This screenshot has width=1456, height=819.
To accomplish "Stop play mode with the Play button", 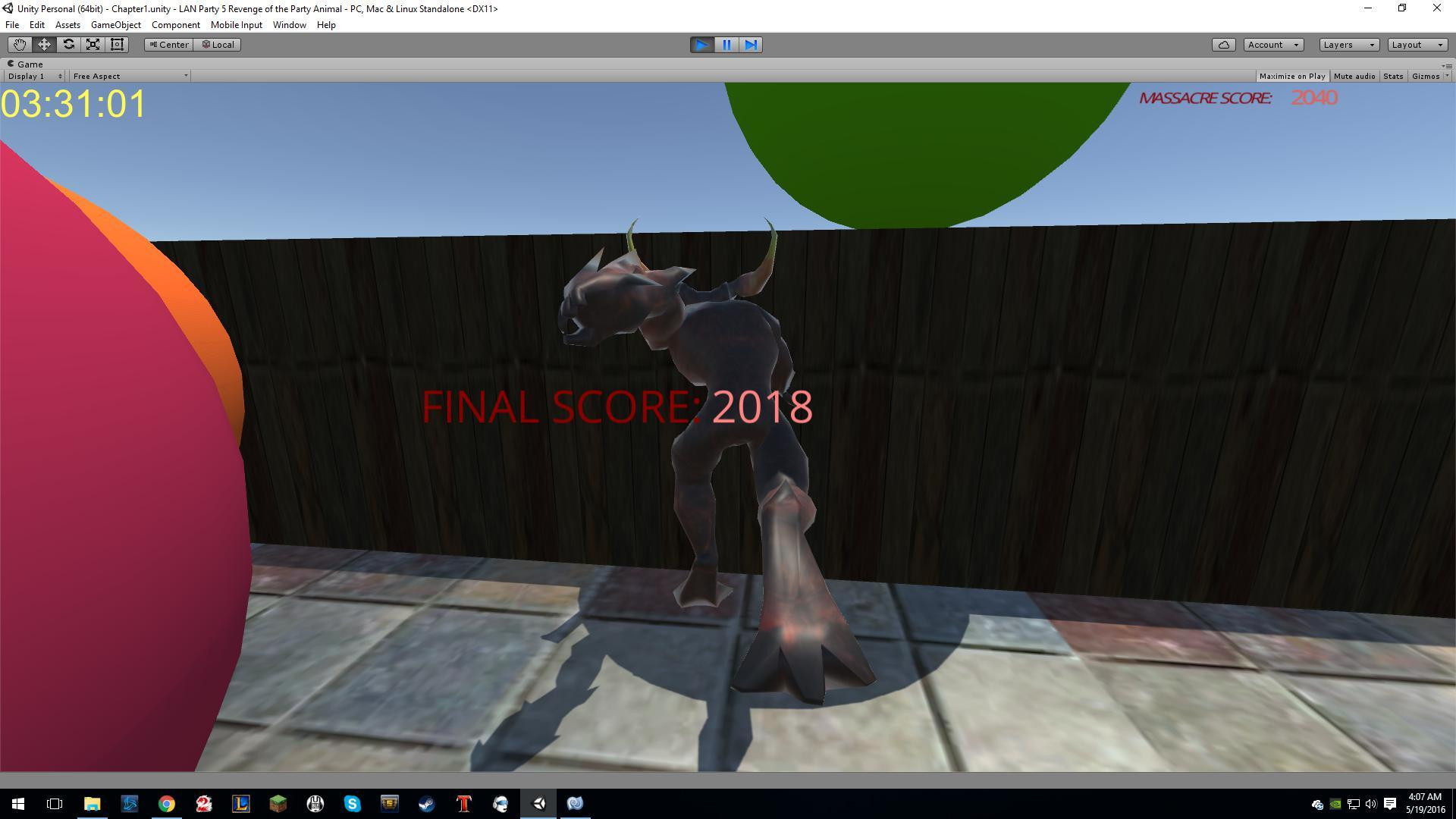I will point(702,45).
